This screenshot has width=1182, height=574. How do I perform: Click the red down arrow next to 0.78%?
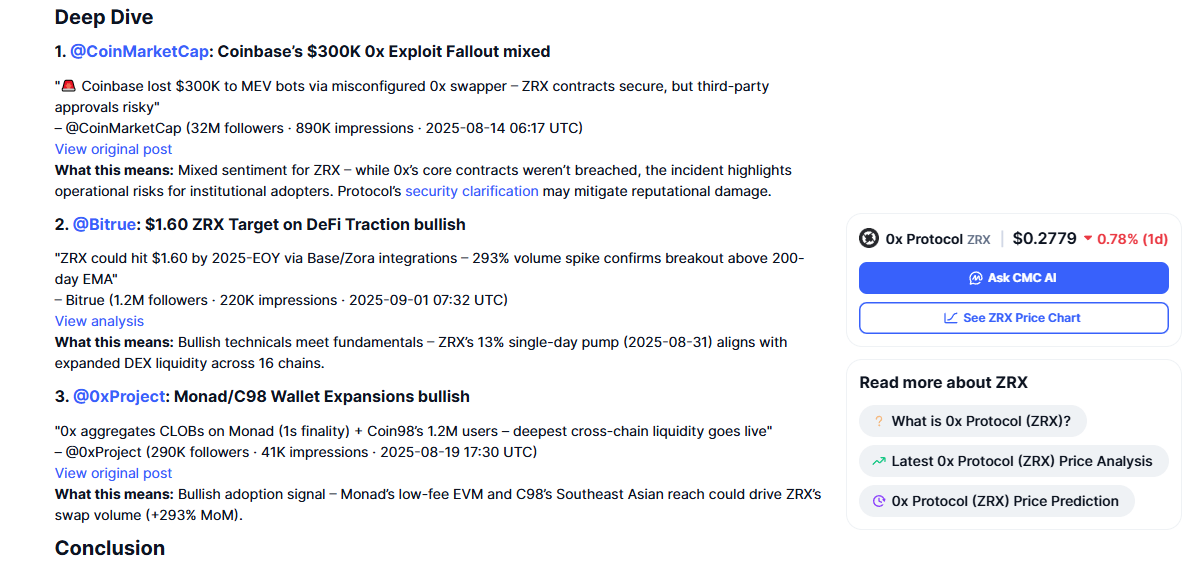coord(1088,239)
